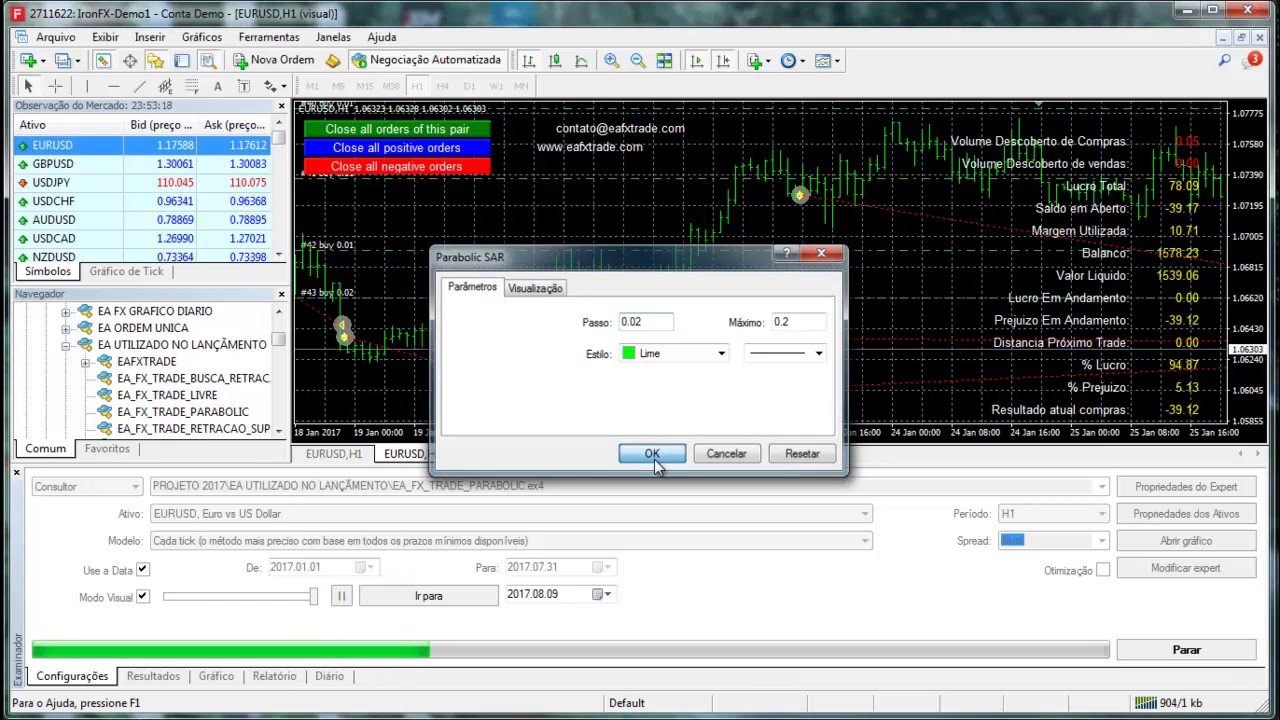Click 'Close all positive orders' blue button
This screenshot has height=720, width=1280.
pos(397,148)
